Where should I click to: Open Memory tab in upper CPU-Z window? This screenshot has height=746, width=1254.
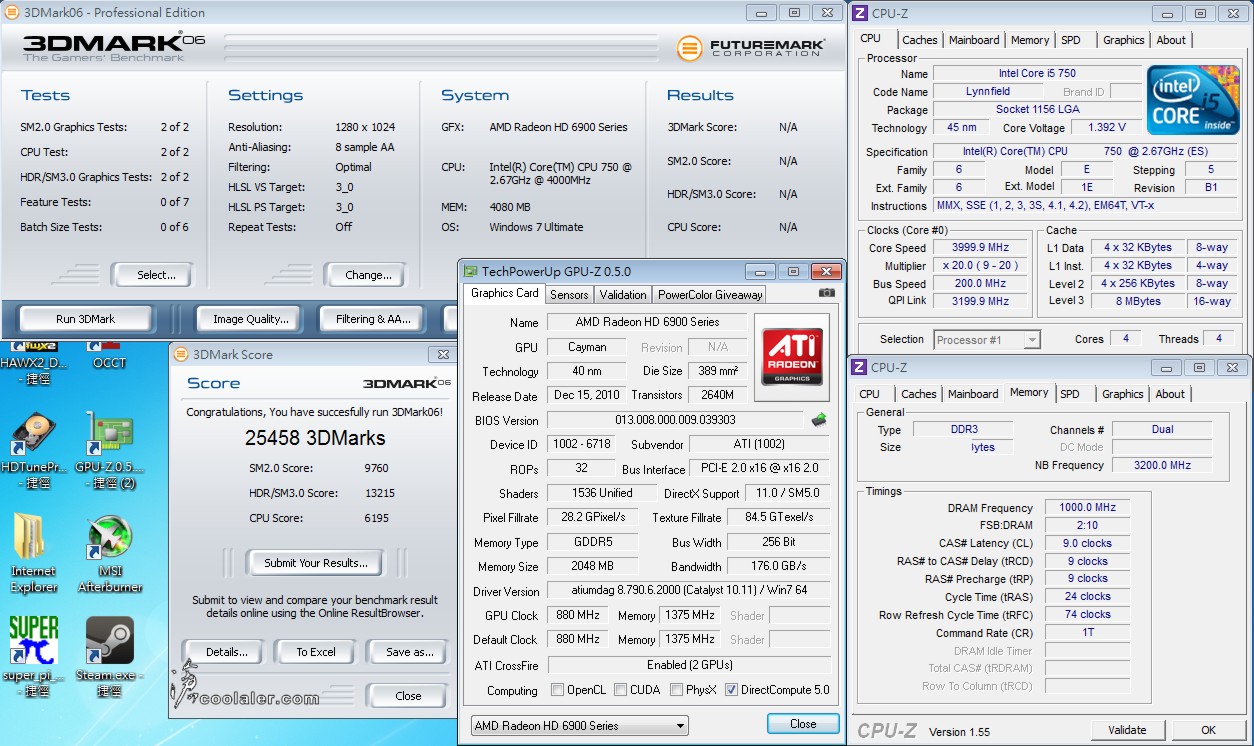1030,40
